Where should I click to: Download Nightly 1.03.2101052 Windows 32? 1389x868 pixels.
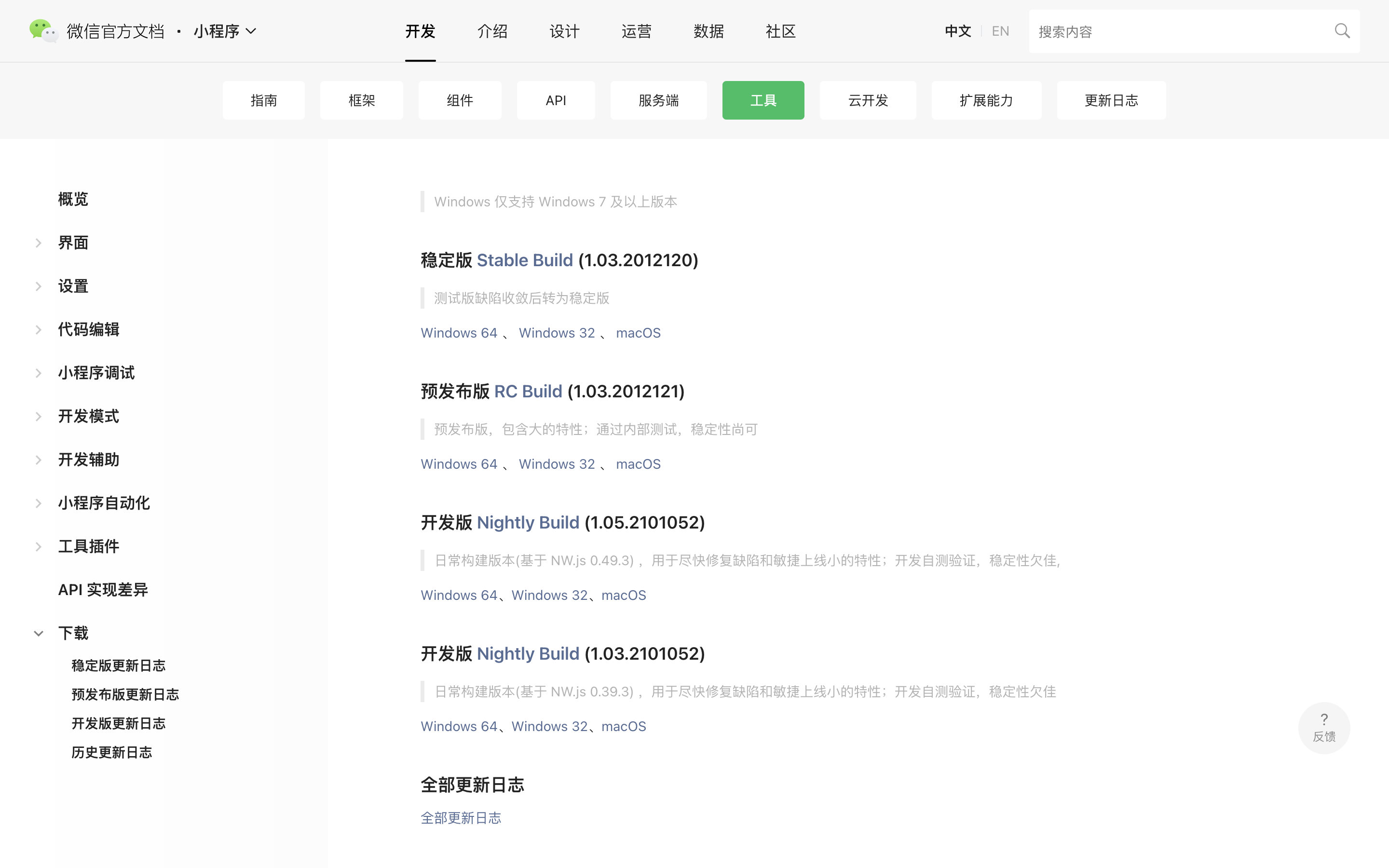pos(549,726)
